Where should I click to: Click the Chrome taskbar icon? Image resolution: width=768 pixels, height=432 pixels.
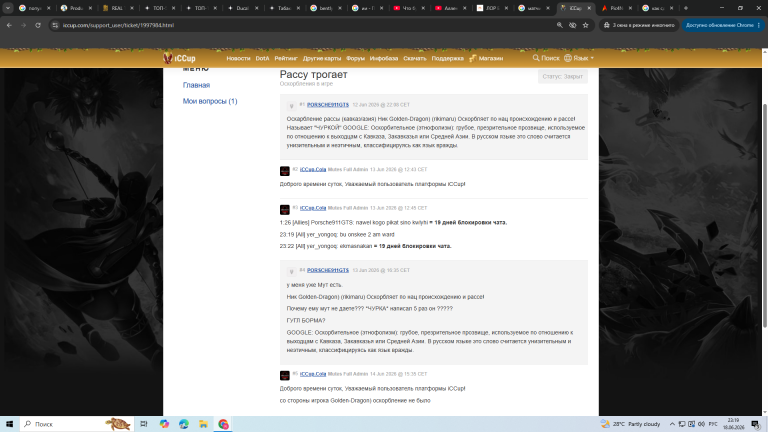click(x=223, y=424)
